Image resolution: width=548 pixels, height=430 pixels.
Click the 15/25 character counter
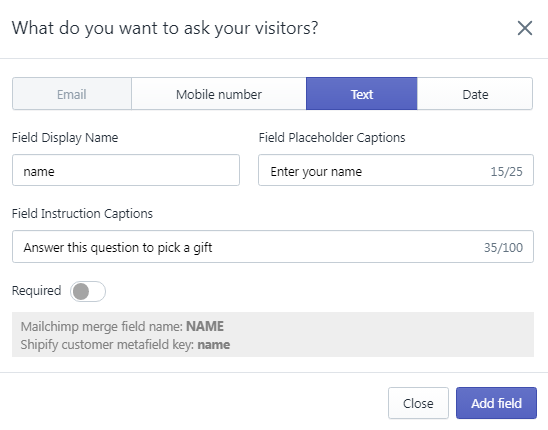506,172
